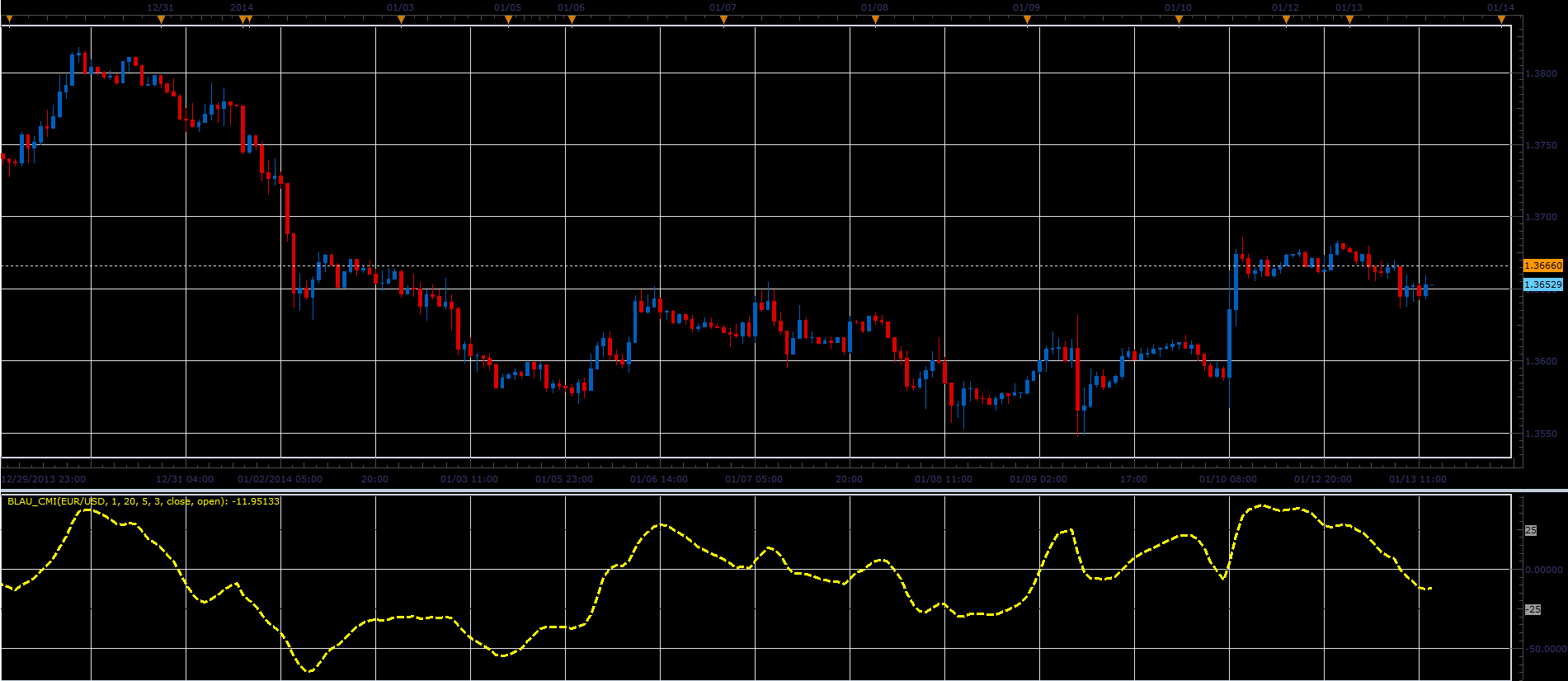Click the 01/12 20:00 time label

tap(1323, 479)
